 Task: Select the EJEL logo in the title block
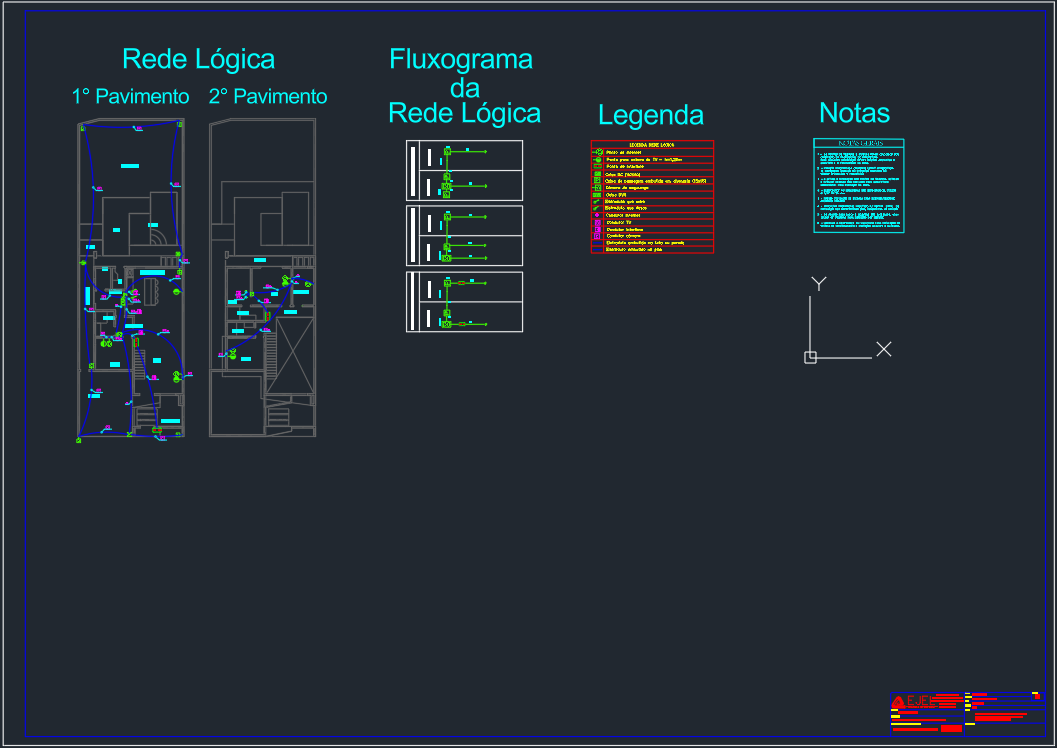point(914,702)
